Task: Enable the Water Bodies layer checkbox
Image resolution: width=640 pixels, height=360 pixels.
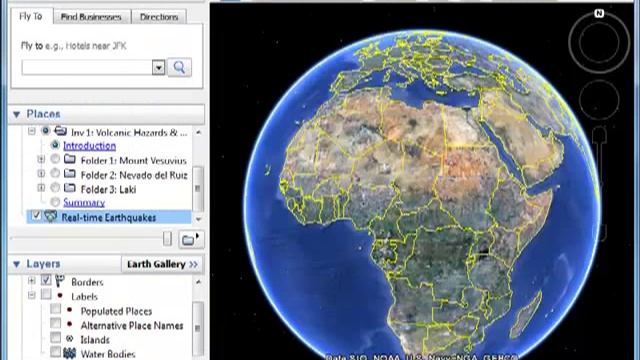Action: point(56,351)
